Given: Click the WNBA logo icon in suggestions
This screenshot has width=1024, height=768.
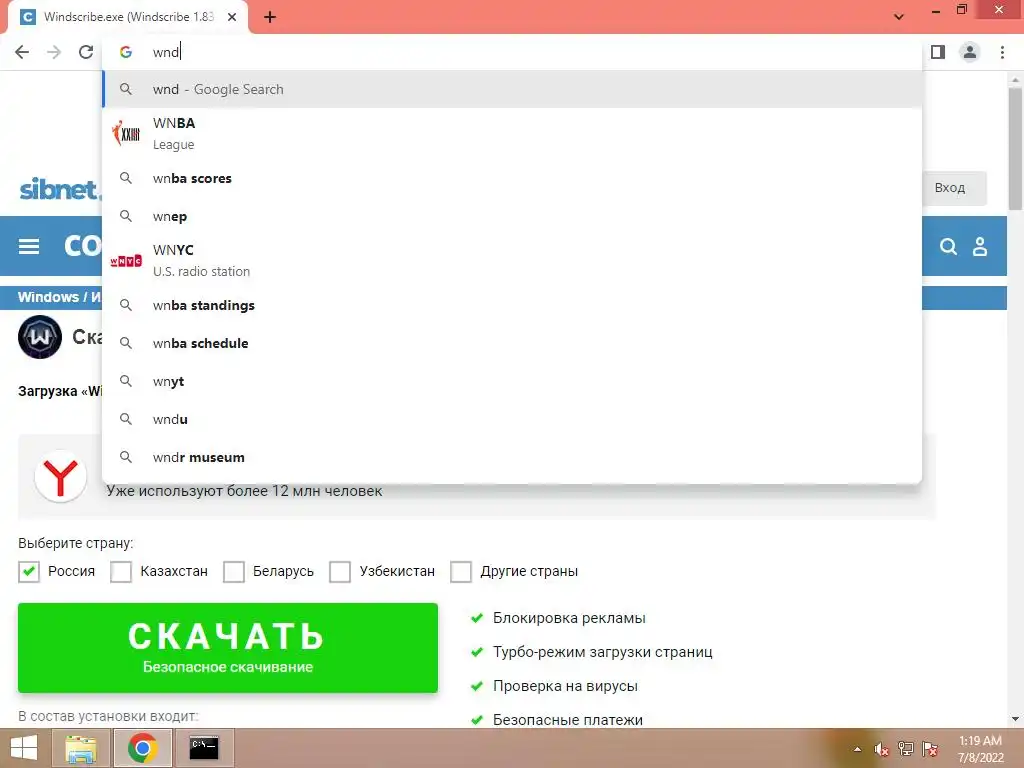Looking at the screenshot, I should (x=126, y=134).
